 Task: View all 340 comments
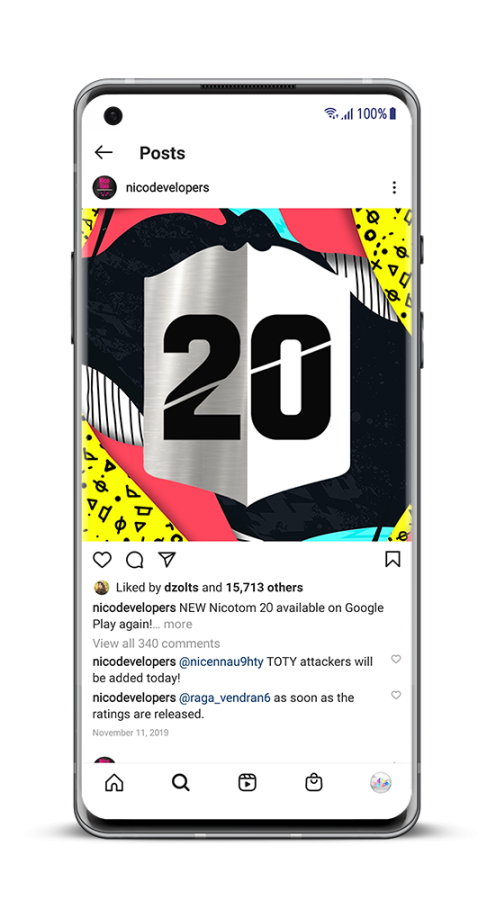coord(156,643)
